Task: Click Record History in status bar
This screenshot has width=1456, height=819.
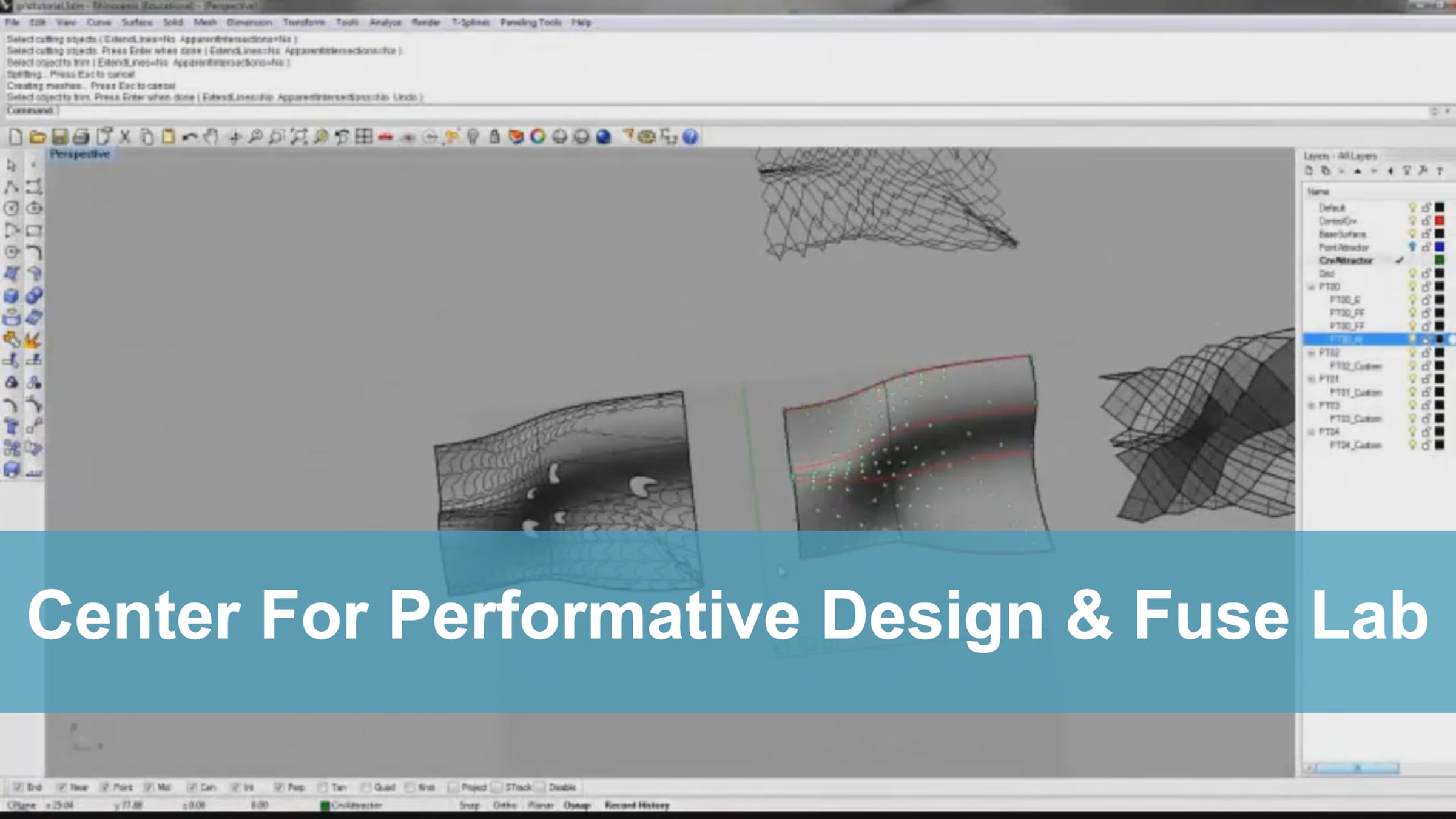Action: pos(636,805)
